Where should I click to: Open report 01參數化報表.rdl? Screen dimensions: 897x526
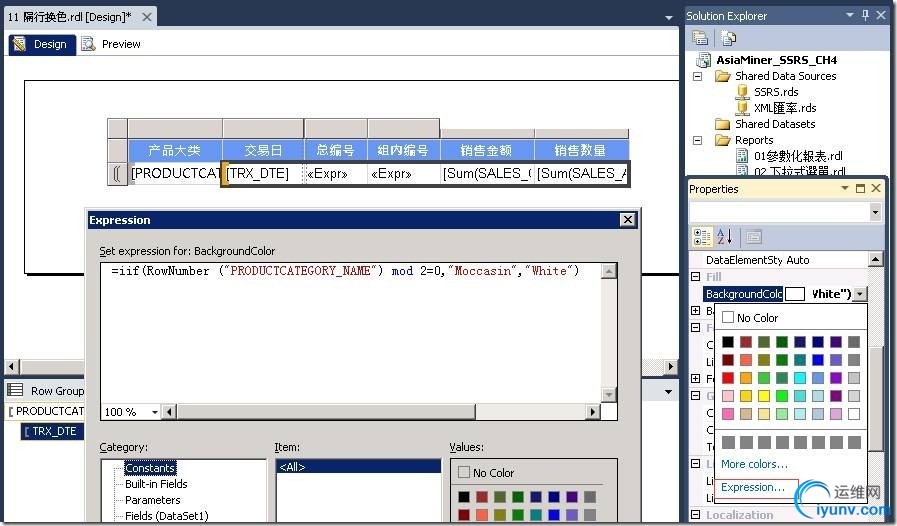tap(797, 156)
